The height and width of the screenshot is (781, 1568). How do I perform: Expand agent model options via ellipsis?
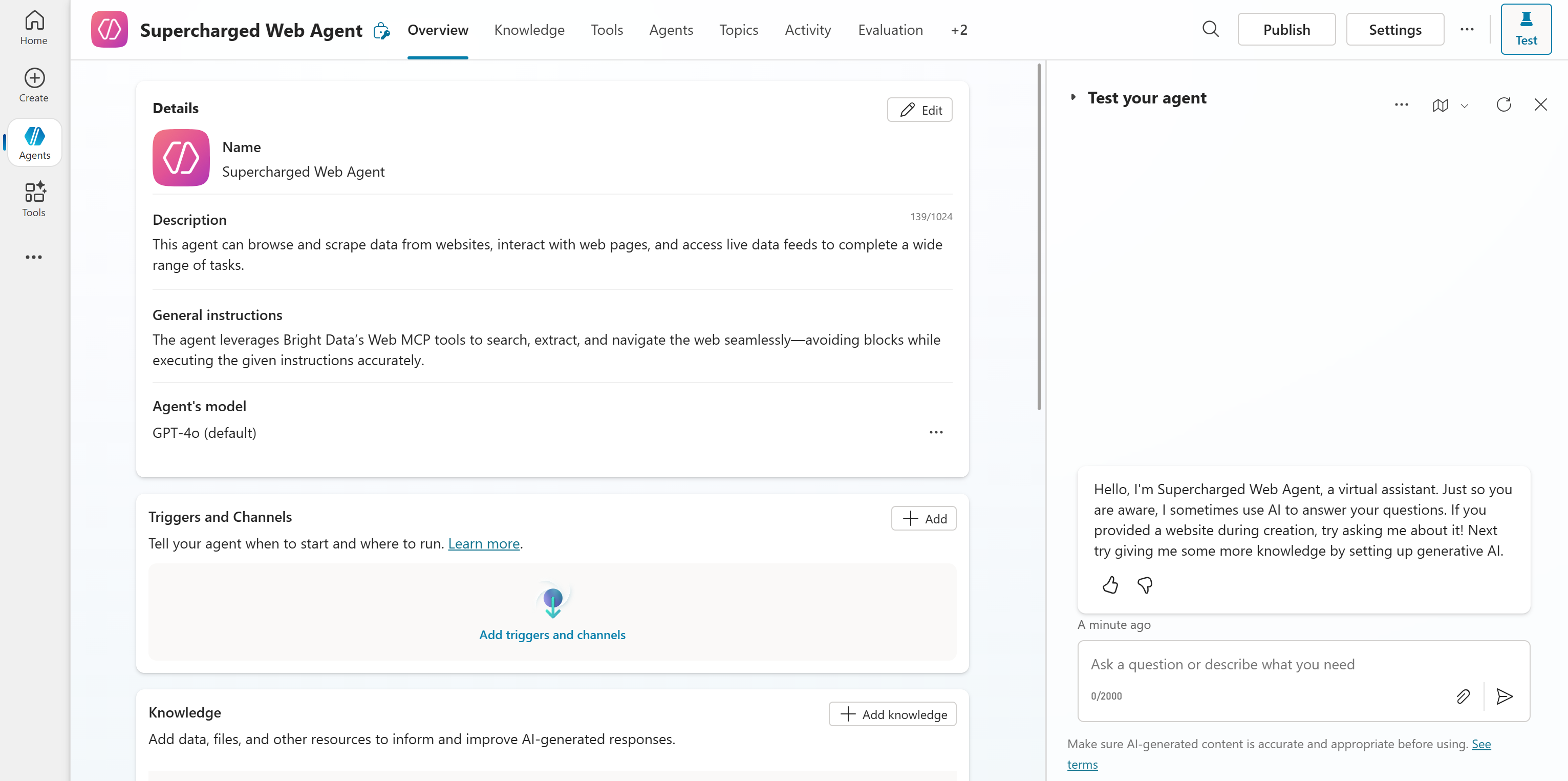(x=936, y=432)
